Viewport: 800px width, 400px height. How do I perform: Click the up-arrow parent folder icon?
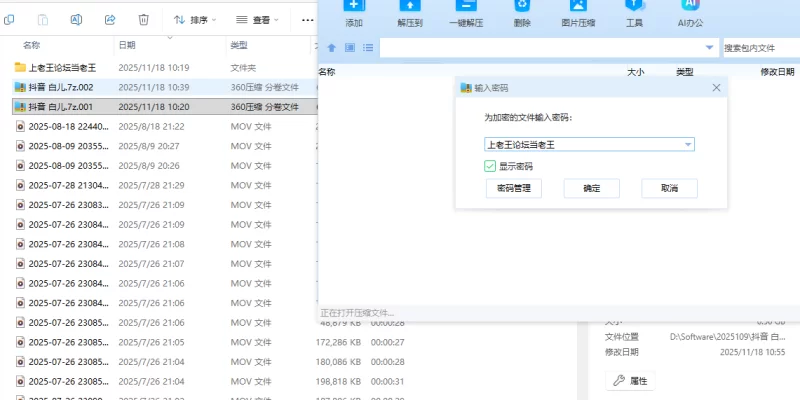point(332,47)
